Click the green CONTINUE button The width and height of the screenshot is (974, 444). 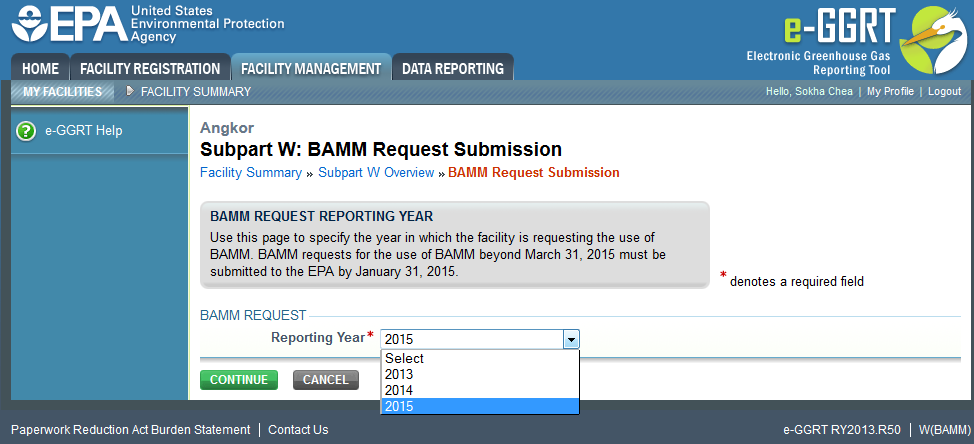239,380
